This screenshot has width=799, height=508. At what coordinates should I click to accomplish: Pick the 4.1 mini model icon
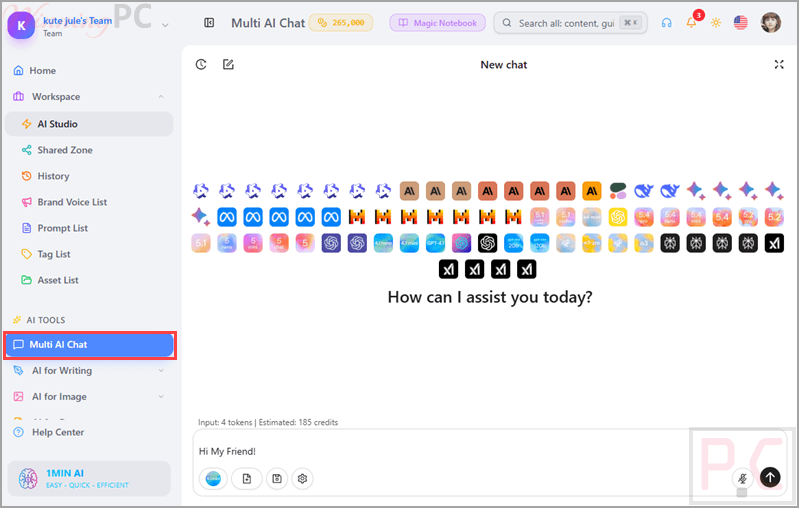(409, 243)
